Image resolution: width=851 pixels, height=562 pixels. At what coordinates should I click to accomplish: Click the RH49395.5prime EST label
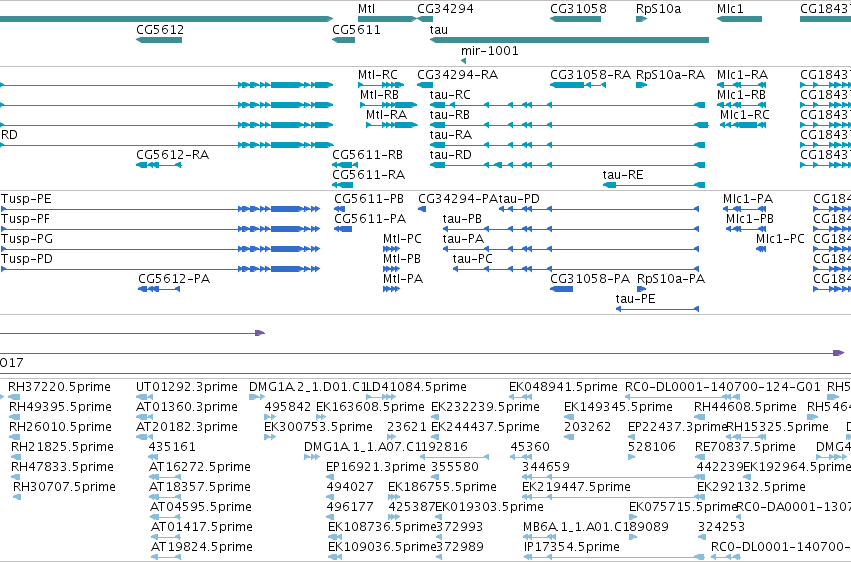pyautogui.click(x=60, y=407)
